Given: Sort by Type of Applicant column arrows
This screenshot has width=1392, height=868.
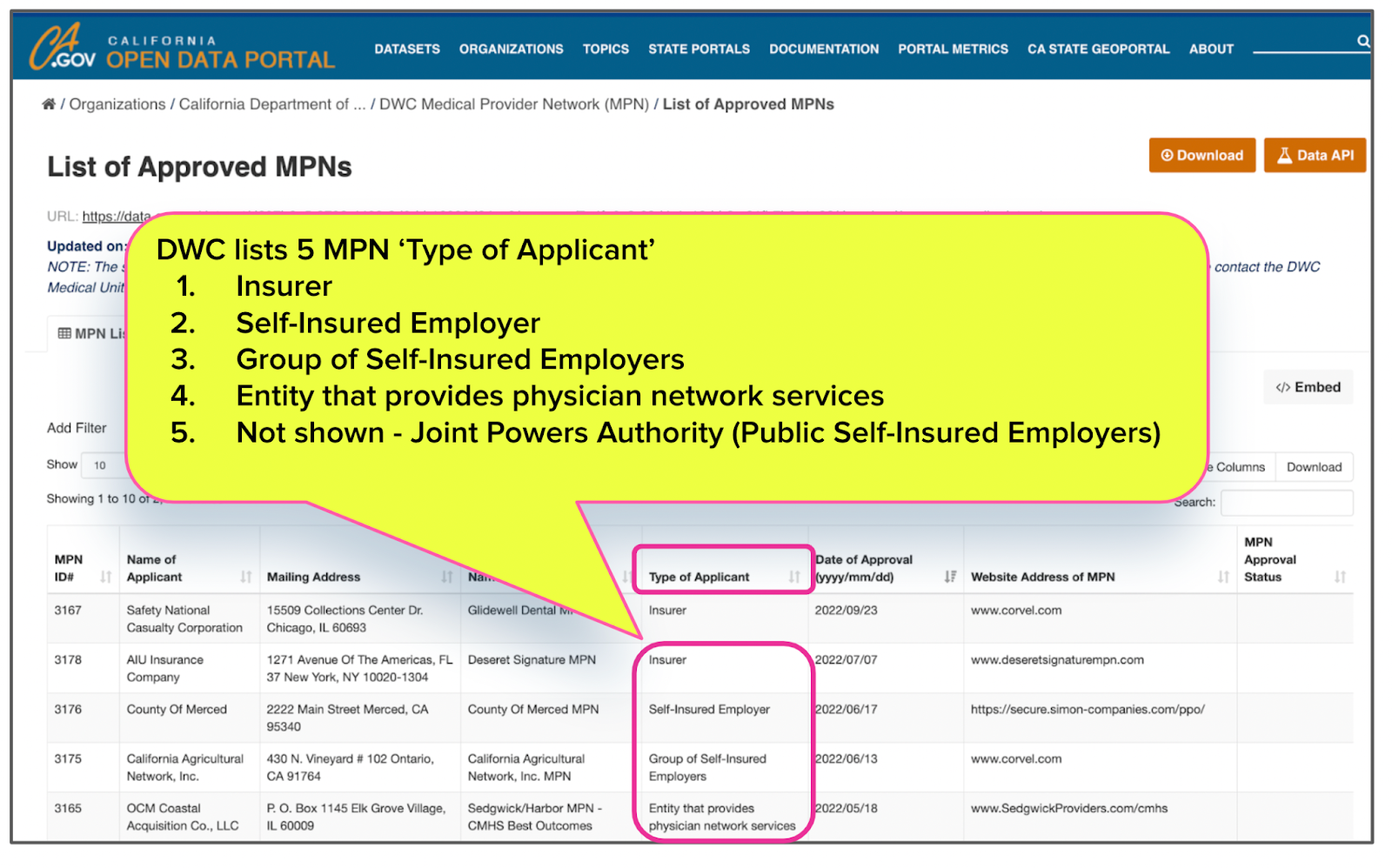Looking at the screenshot, I should tap(794, 577).
